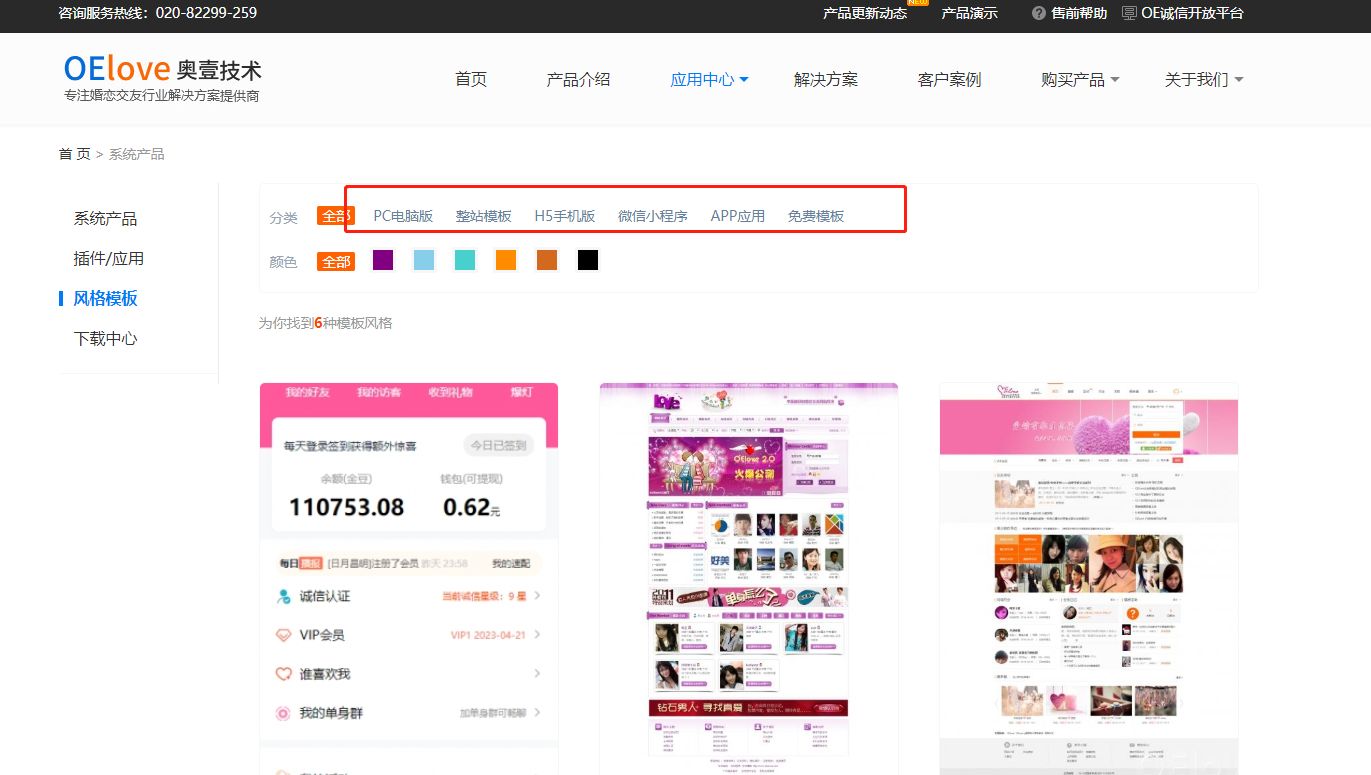Open OE诚信开放平台 link
This screenshot has height=775, width=1371.
pyautogui.click(x=1192, y=13)
